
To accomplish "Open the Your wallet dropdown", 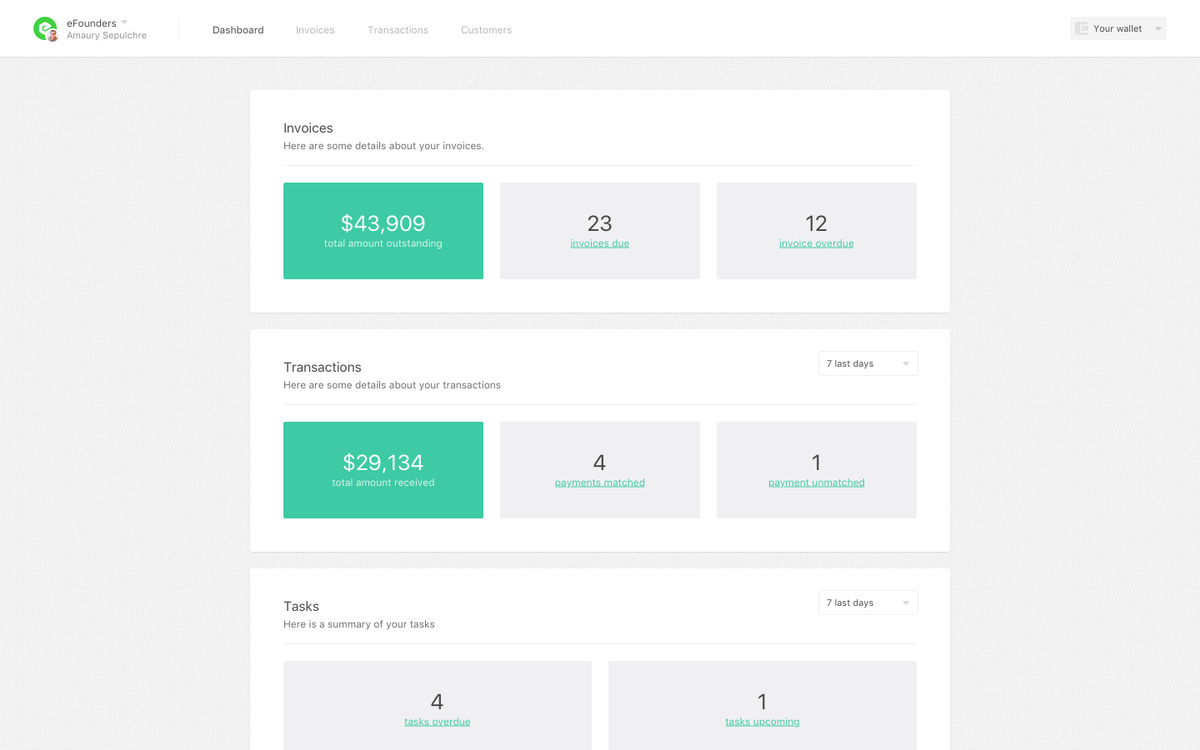I will [x=1118, y=29].
